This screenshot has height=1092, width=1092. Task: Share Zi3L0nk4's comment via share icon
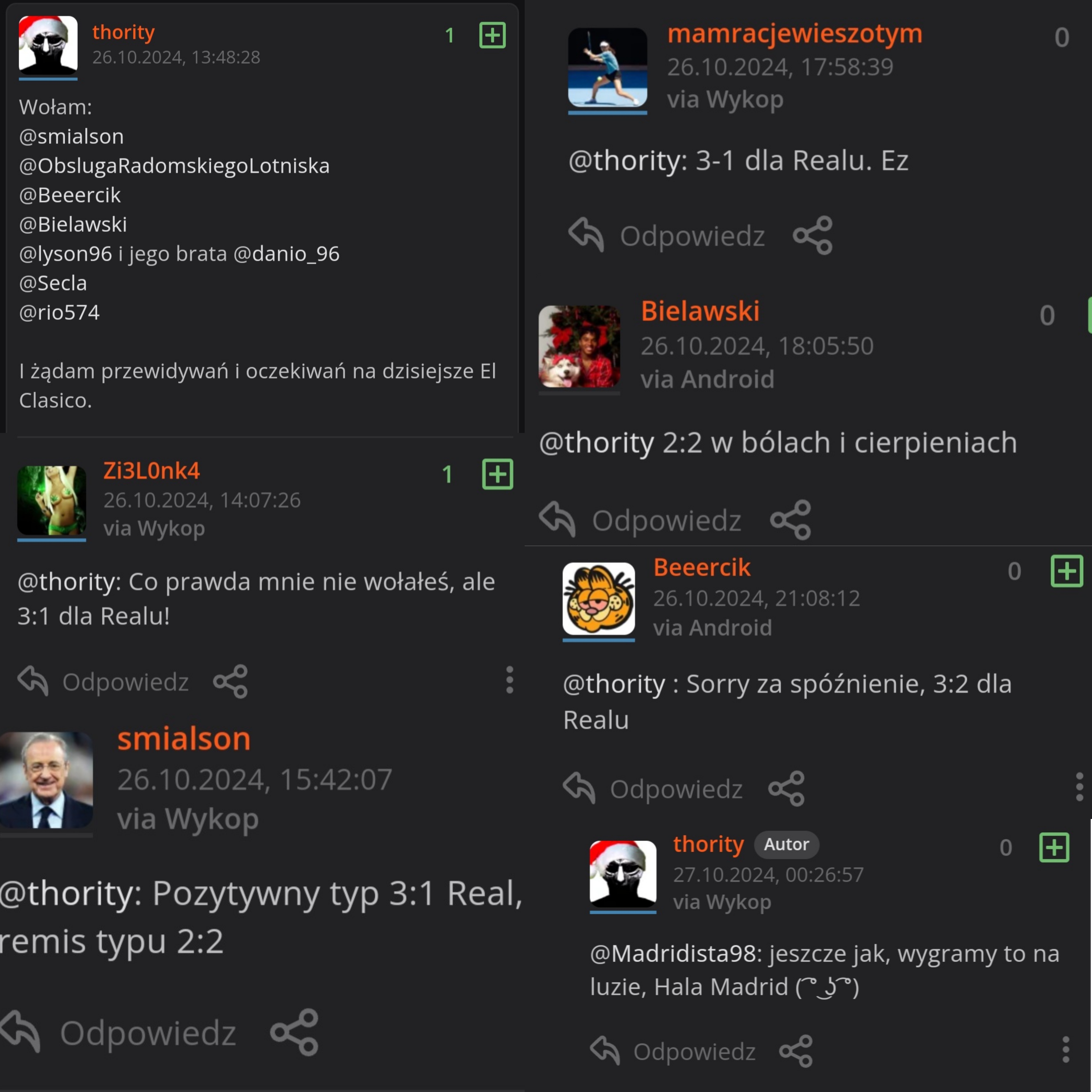(231, 681)
